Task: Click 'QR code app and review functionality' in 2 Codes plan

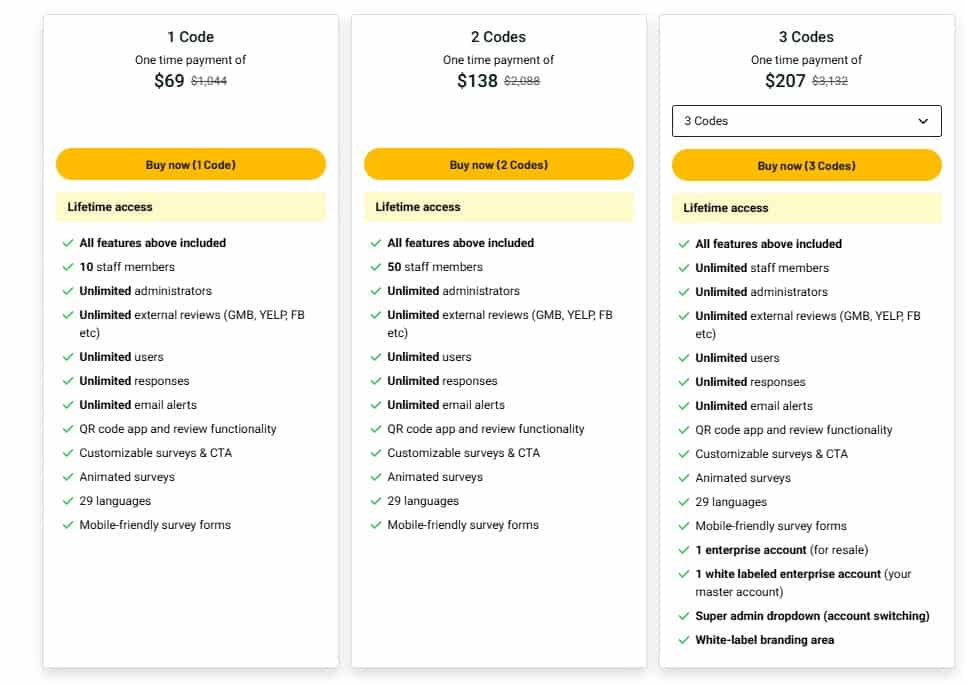Action: [x=485, y=429]
